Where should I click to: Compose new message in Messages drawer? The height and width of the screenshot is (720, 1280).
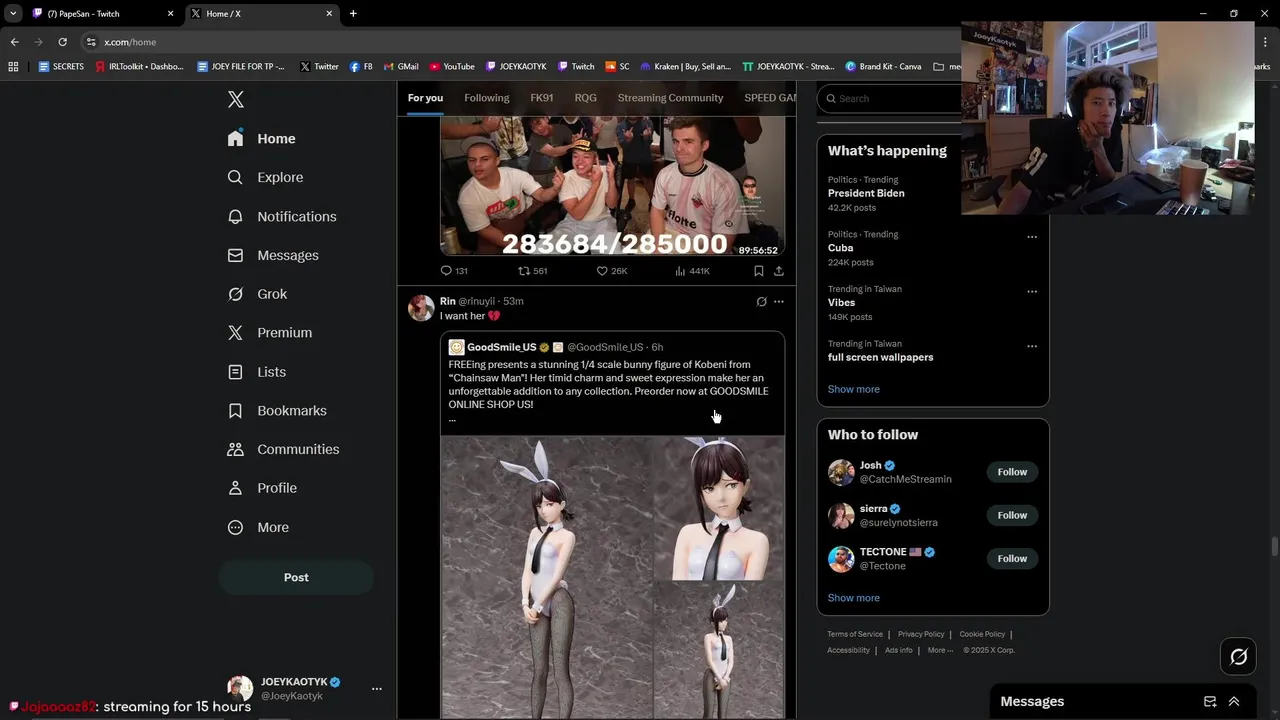(1210, 702)
